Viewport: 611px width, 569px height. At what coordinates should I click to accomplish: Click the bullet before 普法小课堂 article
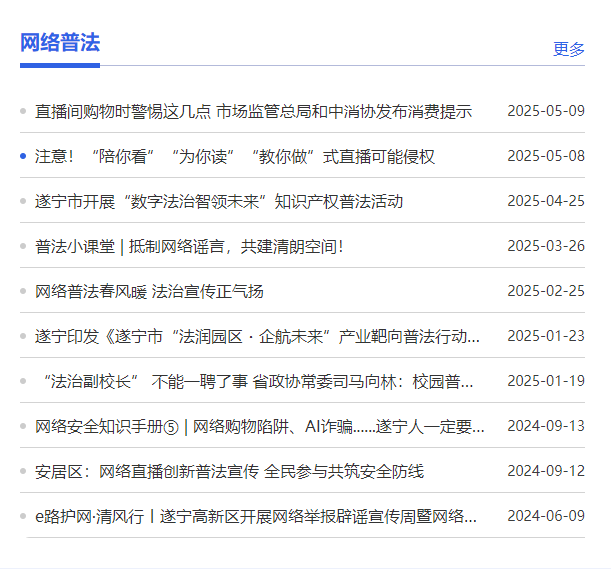coord(23,246)
